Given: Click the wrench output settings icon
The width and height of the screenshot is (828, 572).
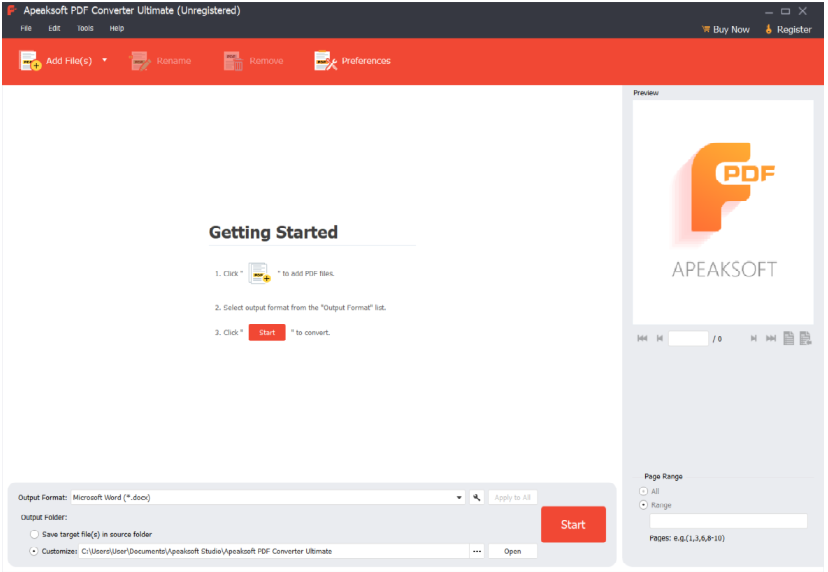Looking at the screenshot, I should 476,497.
